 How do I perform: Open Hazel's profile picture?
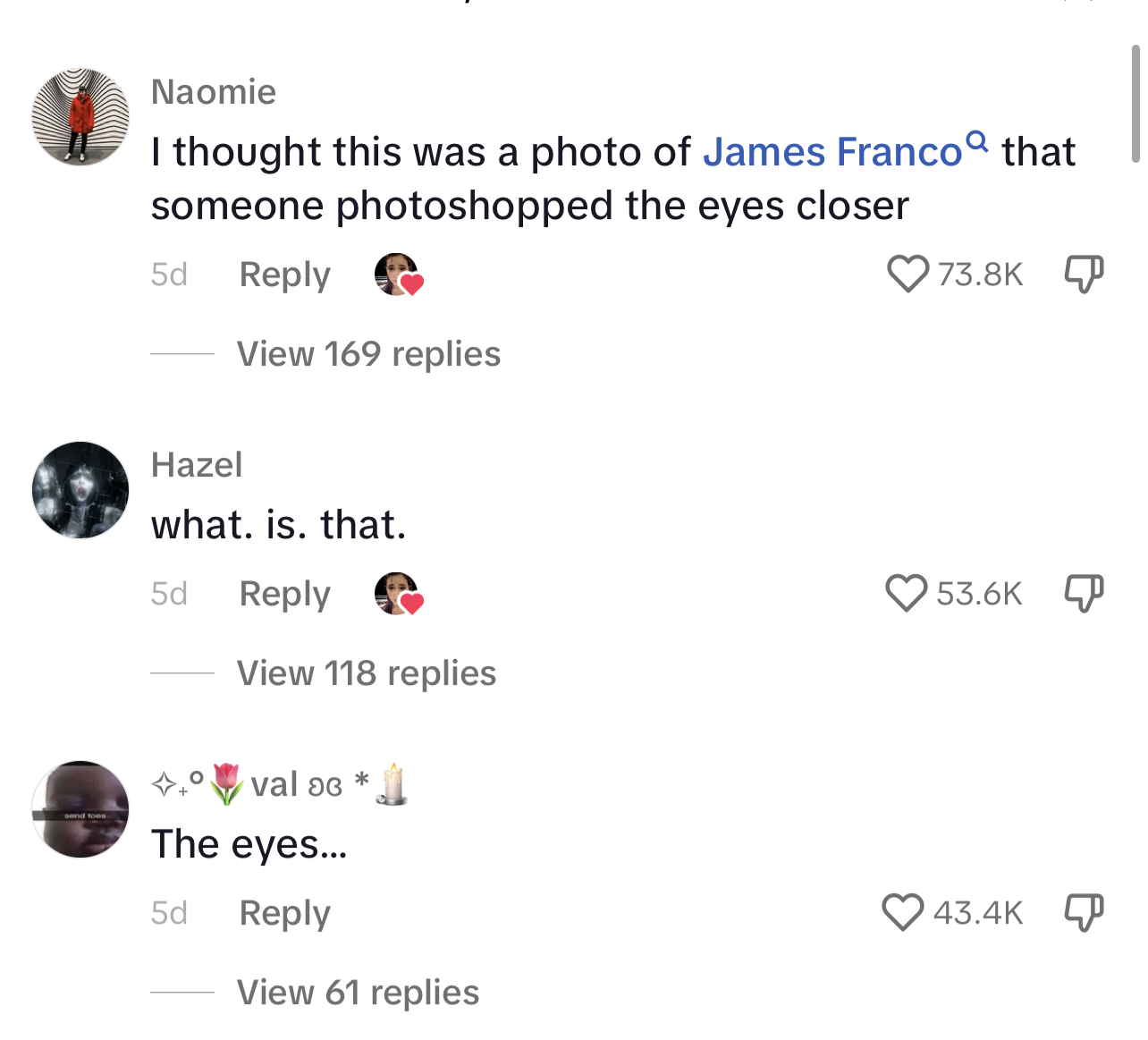point(80,490)
